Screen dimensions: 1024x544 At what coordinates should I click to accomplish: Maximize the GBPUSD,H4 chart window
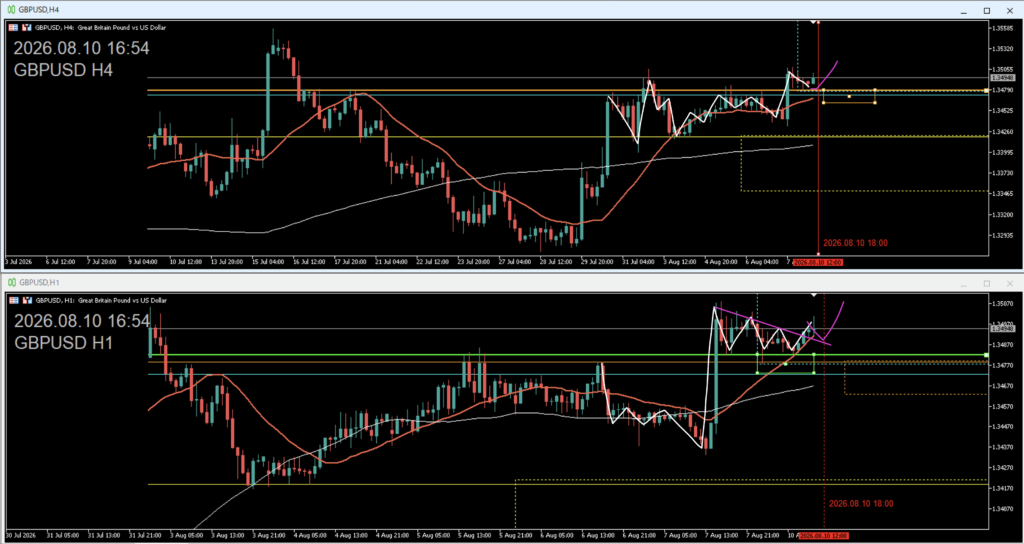tap(987, 10)
